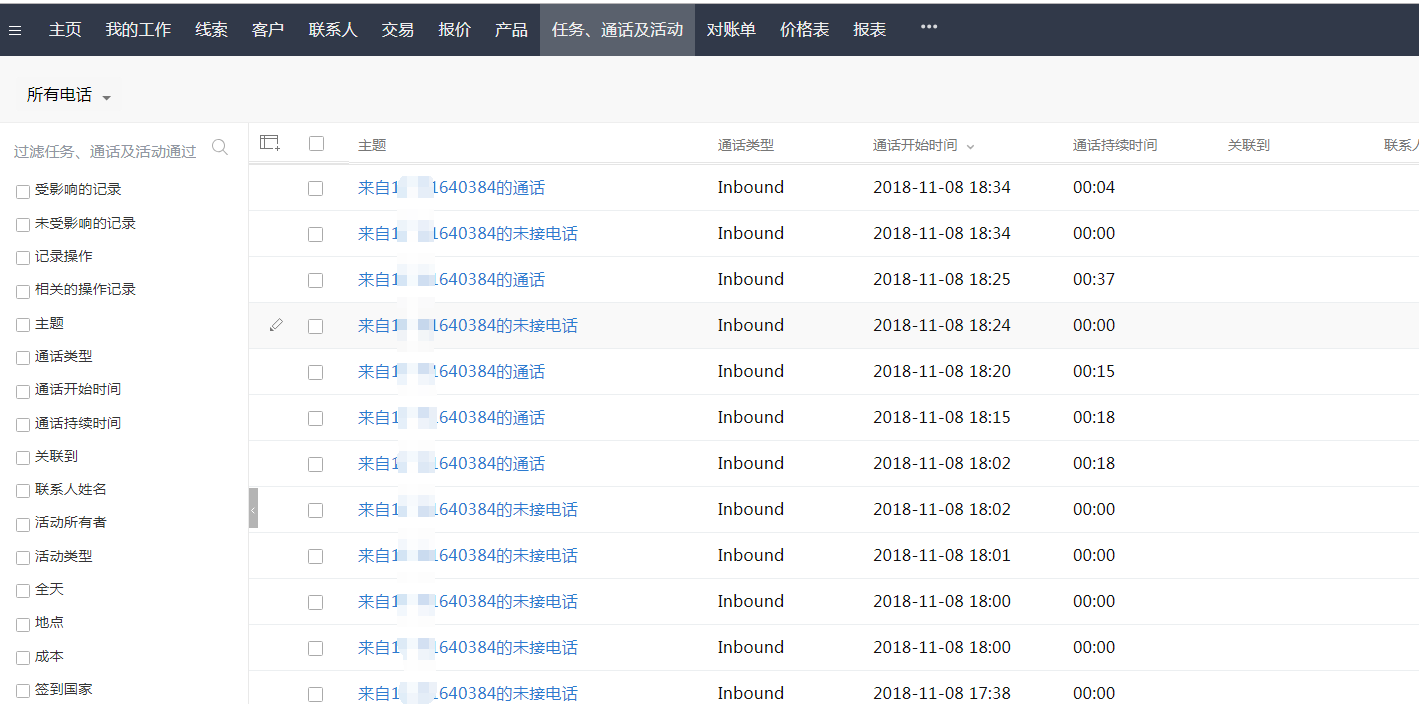1419x704 pixels.
Task: Open the missed call link at 18:01
Action: [x=467, y=556]
